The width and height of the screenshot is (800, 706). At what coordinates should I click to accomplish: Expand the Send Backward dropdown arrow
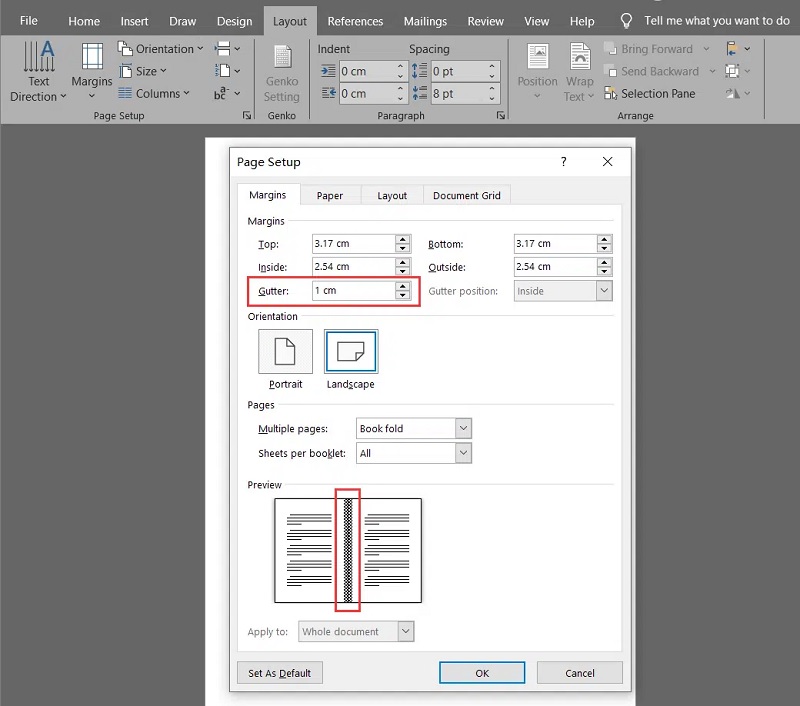712,71
